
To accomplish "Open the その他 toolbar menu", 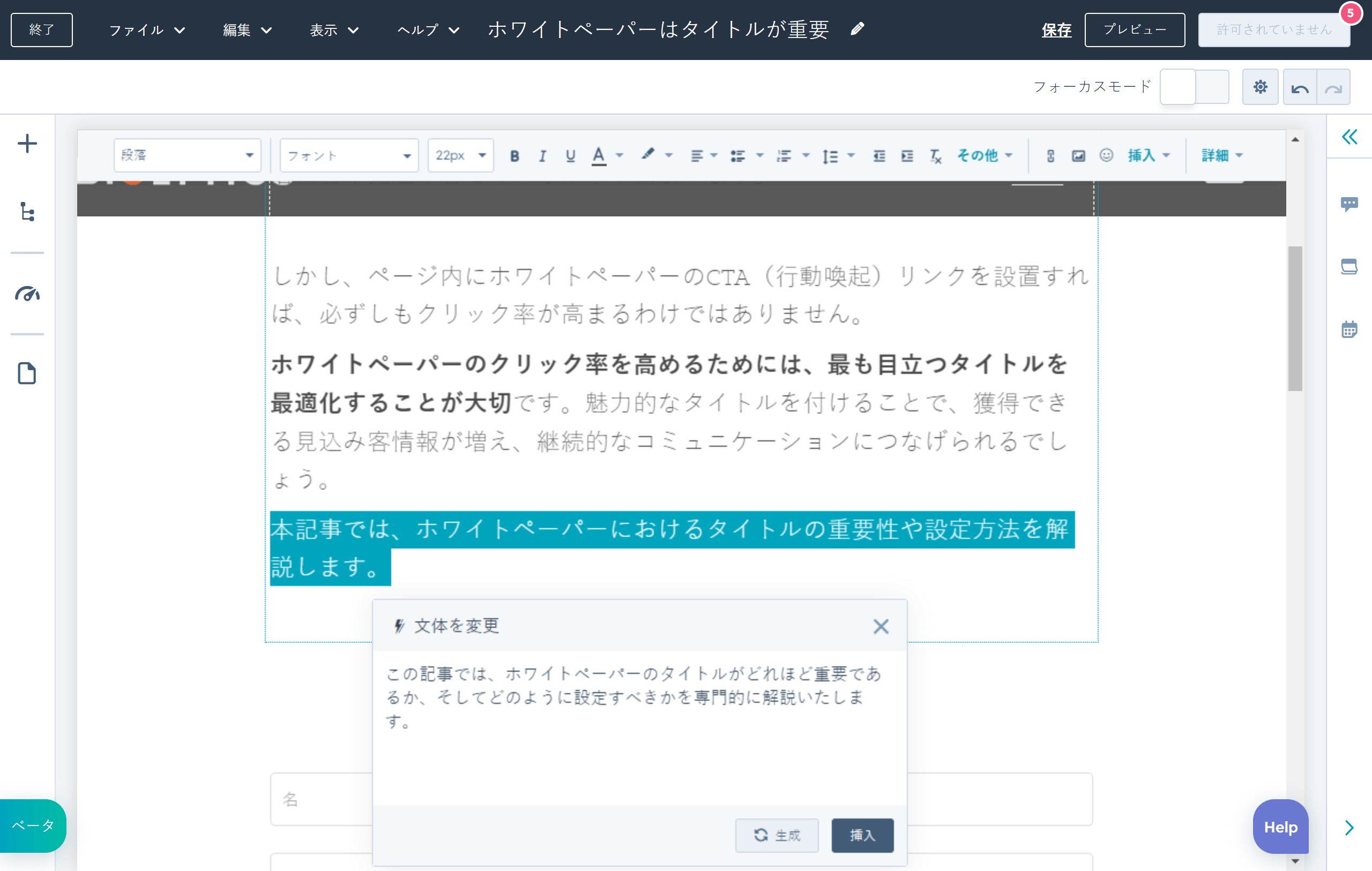I will click(984, 155).
